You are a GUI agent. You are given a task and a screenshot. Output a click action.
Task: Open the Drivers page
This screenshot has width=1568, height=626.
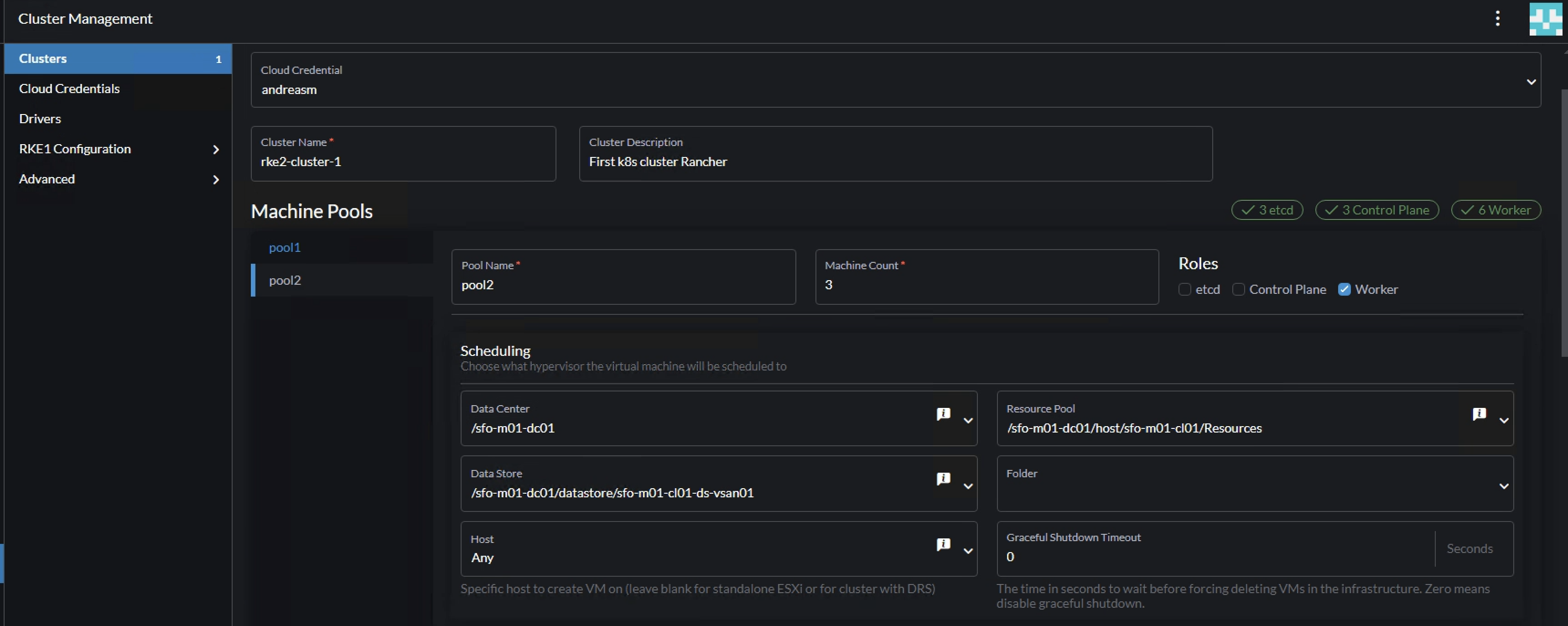[40, 119]
